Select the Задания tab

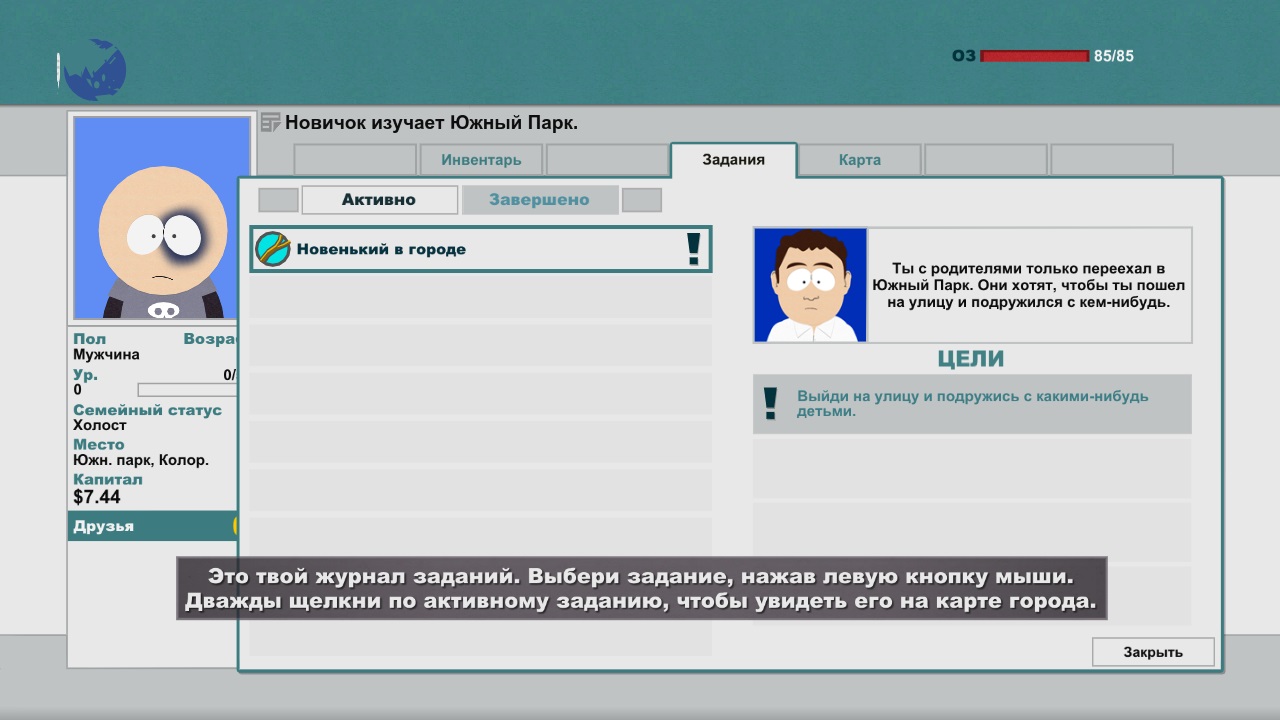click(x=733, y=160)
